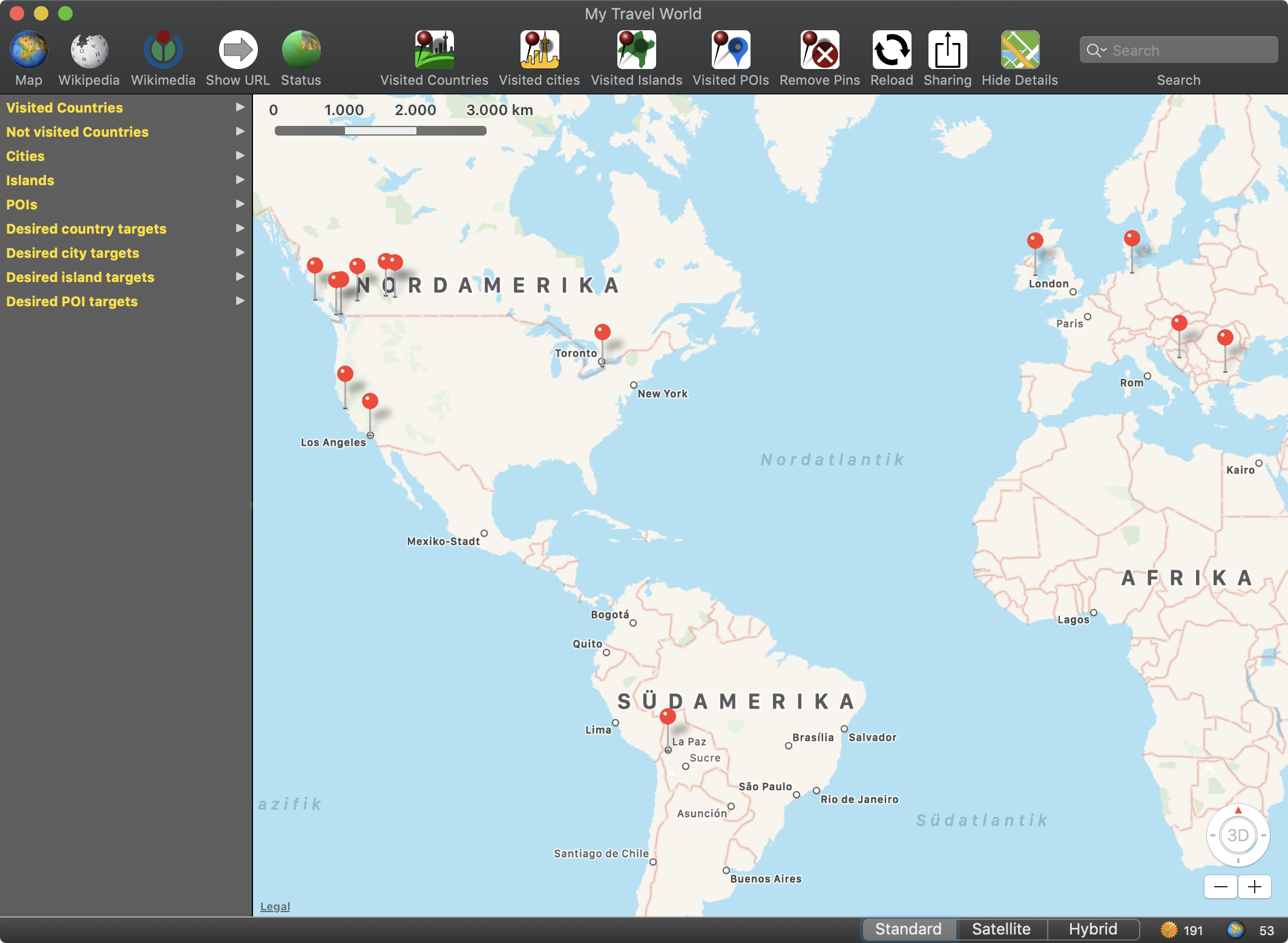Zoom in with the plus button
1288x943 pixels.
click(1255, 887)
